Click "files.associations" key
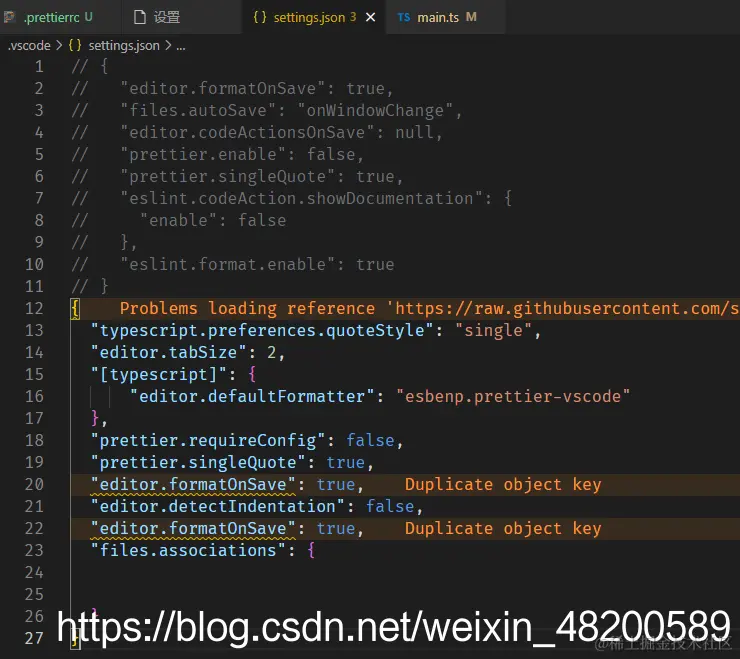Viewport: 740px width, 659px height. pos(188,550)
